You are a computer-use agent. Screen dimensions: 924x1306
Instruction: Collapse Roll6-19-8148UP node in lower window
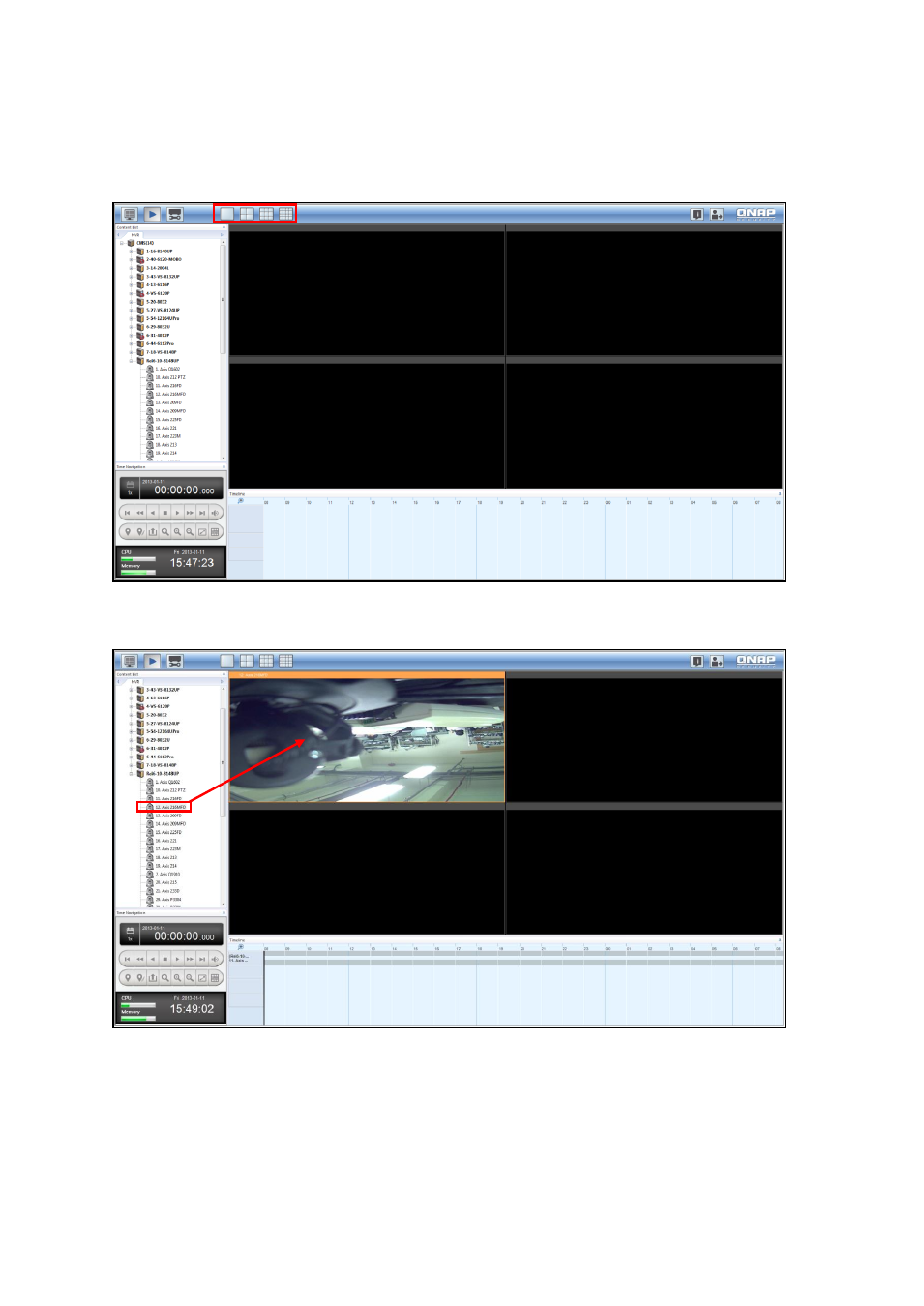coord(132,774)
